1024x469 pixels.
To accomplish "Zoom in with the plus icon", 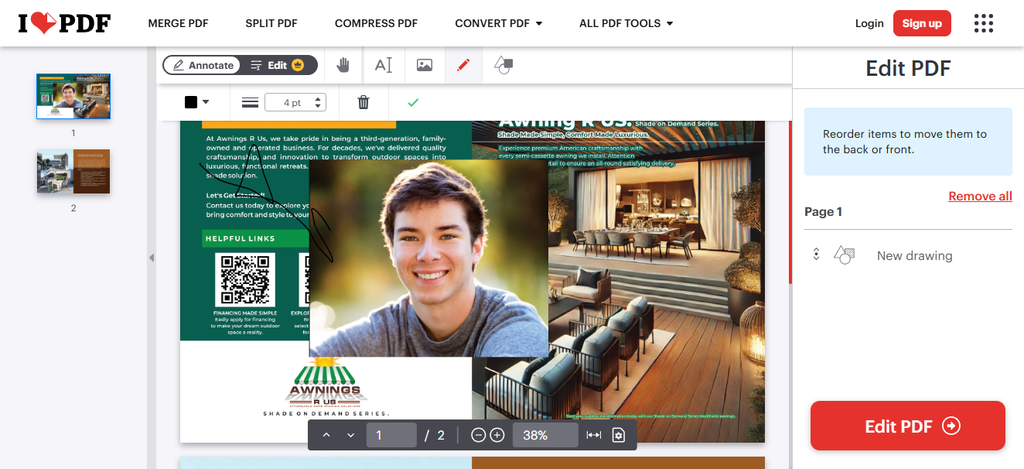I will (497, 435).
